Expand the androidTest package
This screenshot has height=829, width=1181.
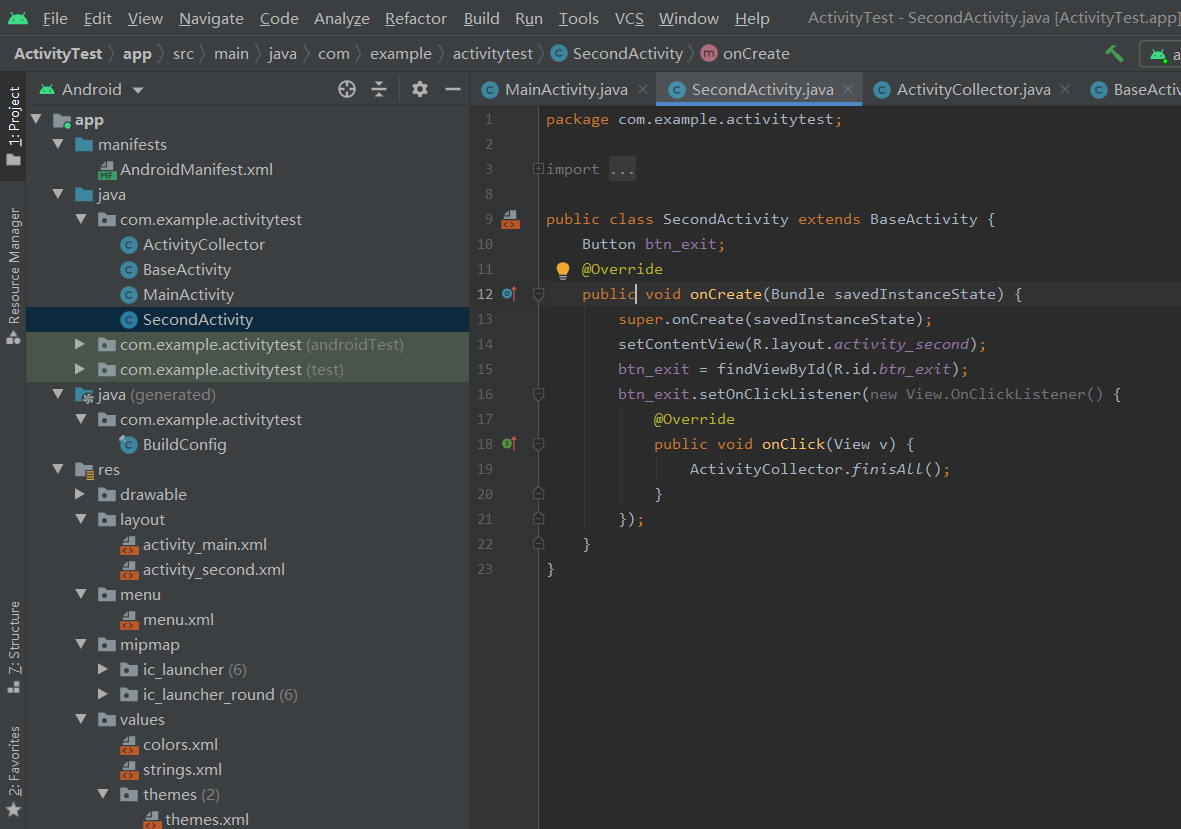[x=80, y=344]
